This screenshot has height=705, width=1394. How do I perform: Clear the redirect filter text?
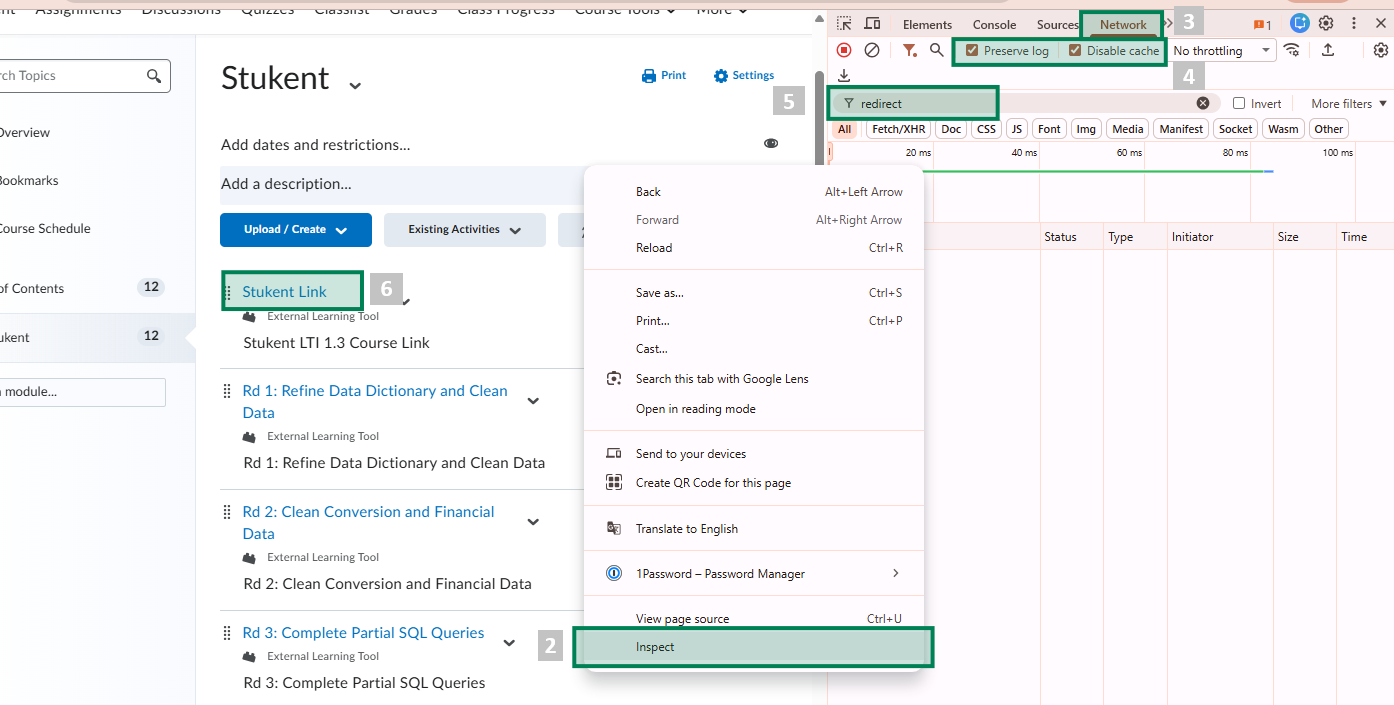tap(1203, 103)
